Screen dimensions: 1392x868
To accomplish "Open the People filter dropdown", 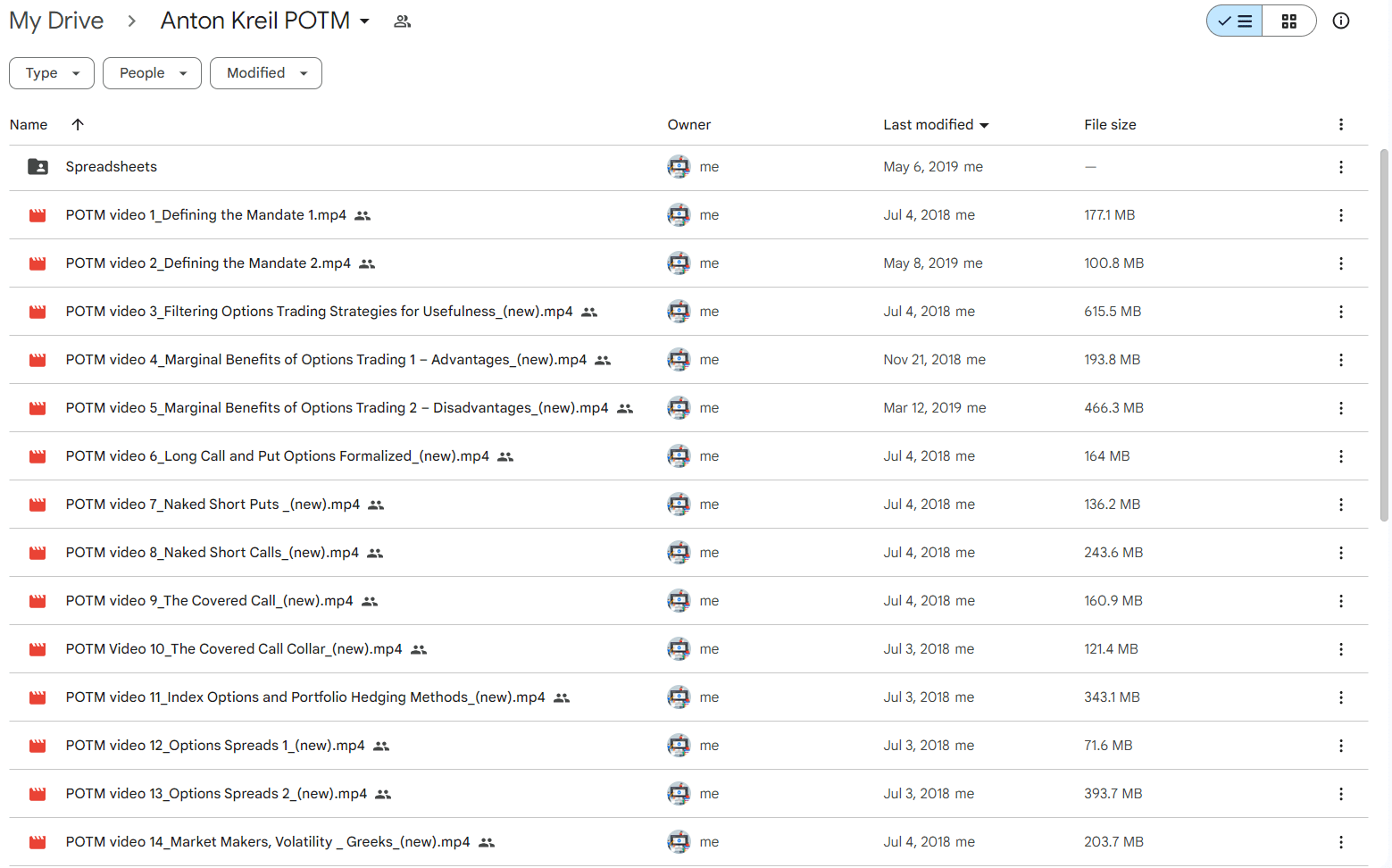I will coord(152,73).
